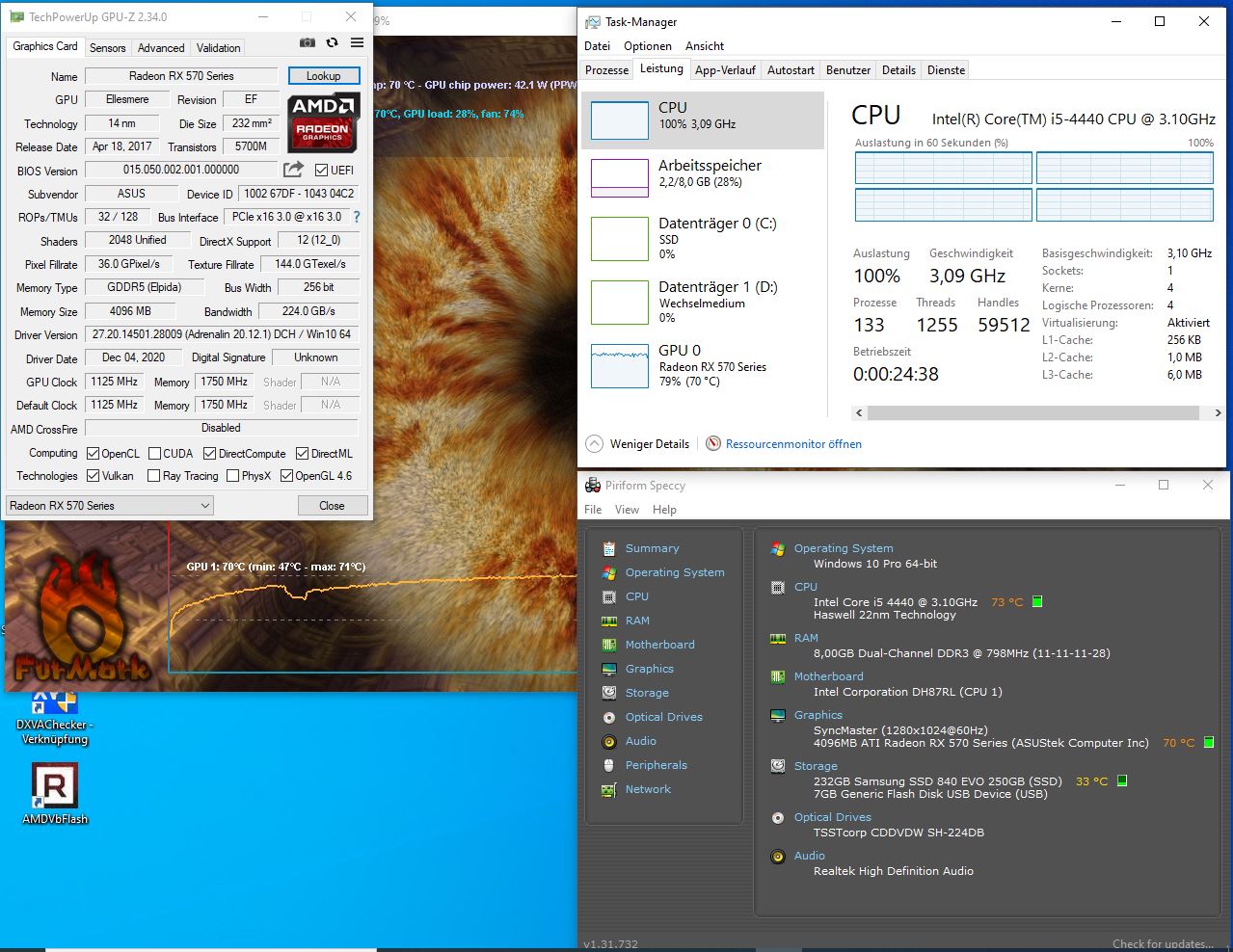This screenshot has height=952, width=1233.
Task: Click the Optical Drives sidebar icon
Action: 609,717
